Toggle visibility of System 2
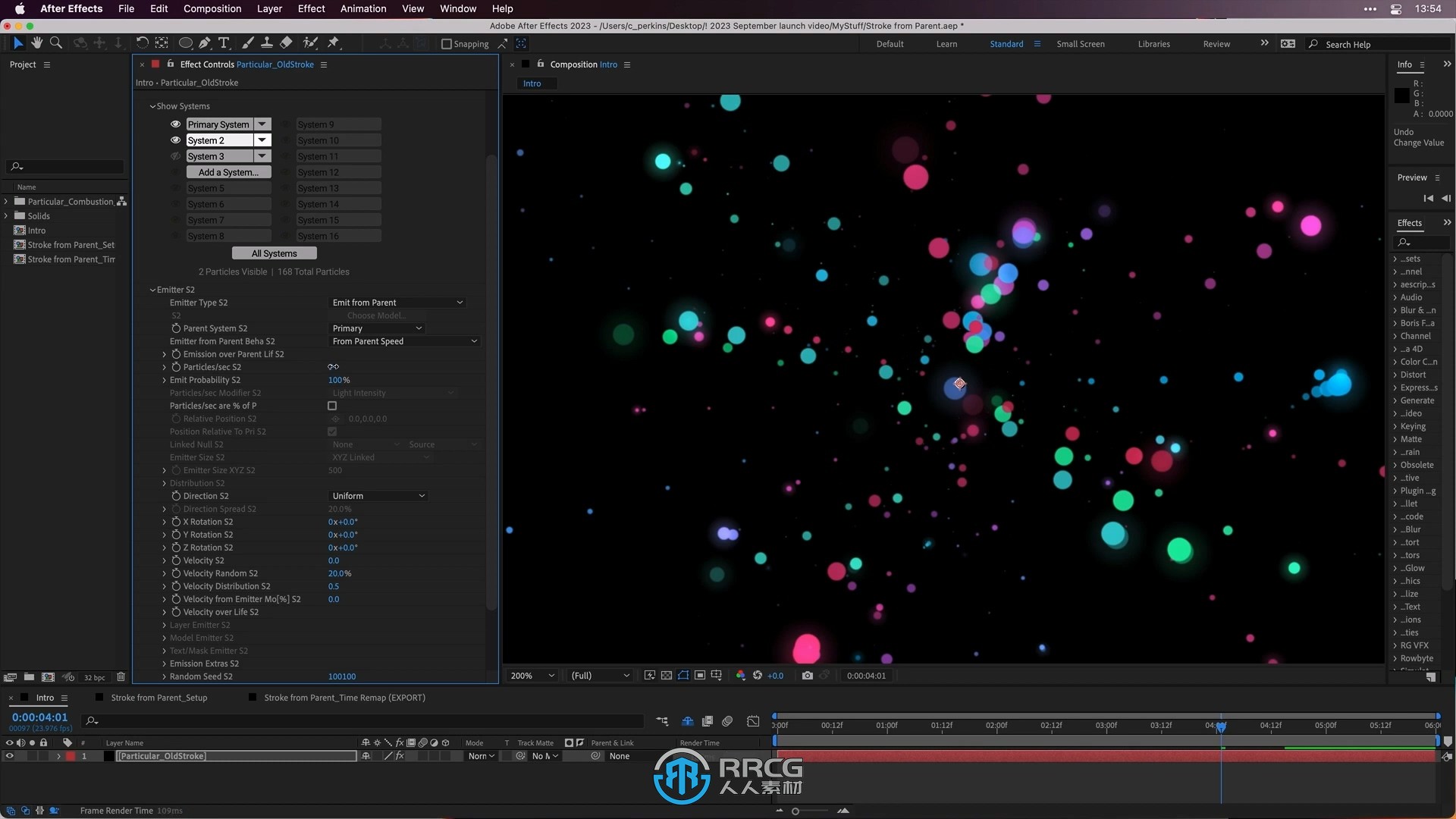The height and width of the screenshot is (819, 1456). (175, 140)
